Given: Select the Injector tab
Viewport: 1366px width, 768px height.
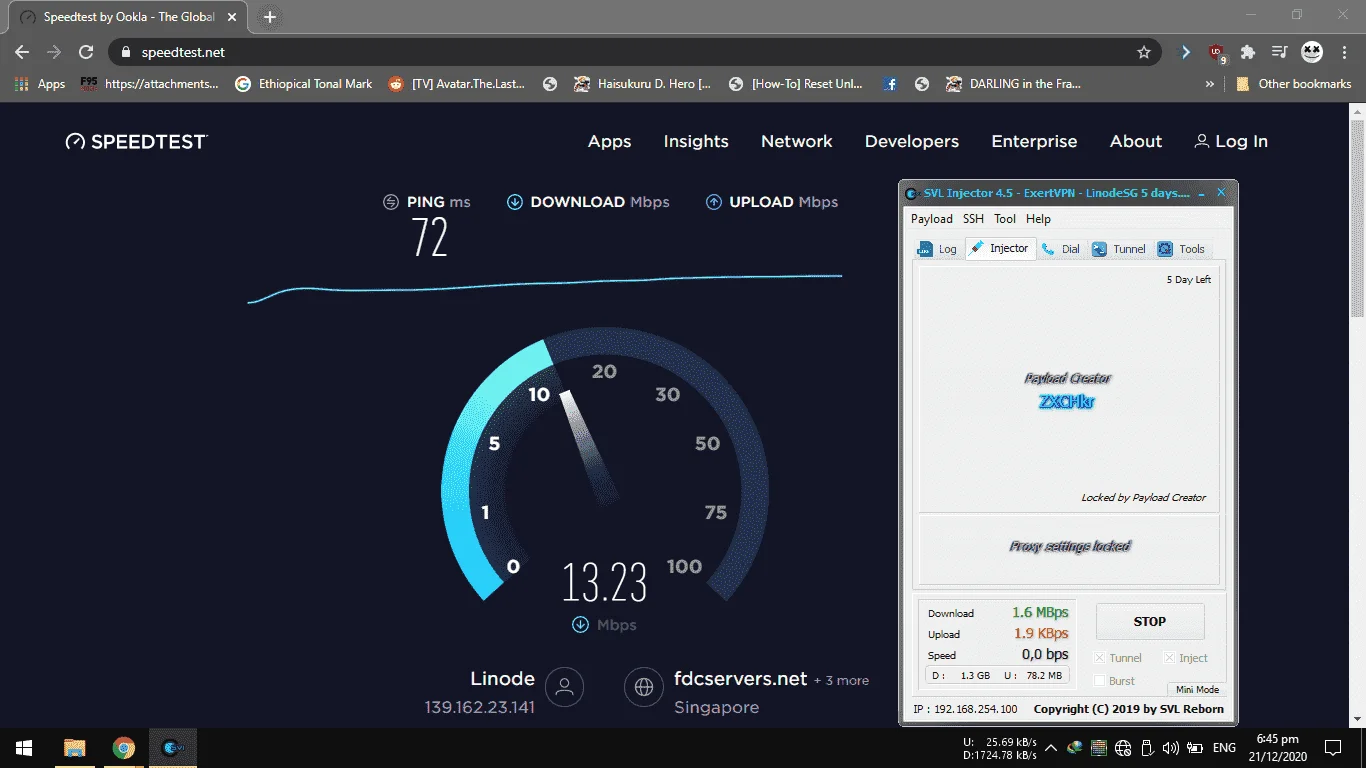Looking at the screenshot, I should click(1000, 248).
